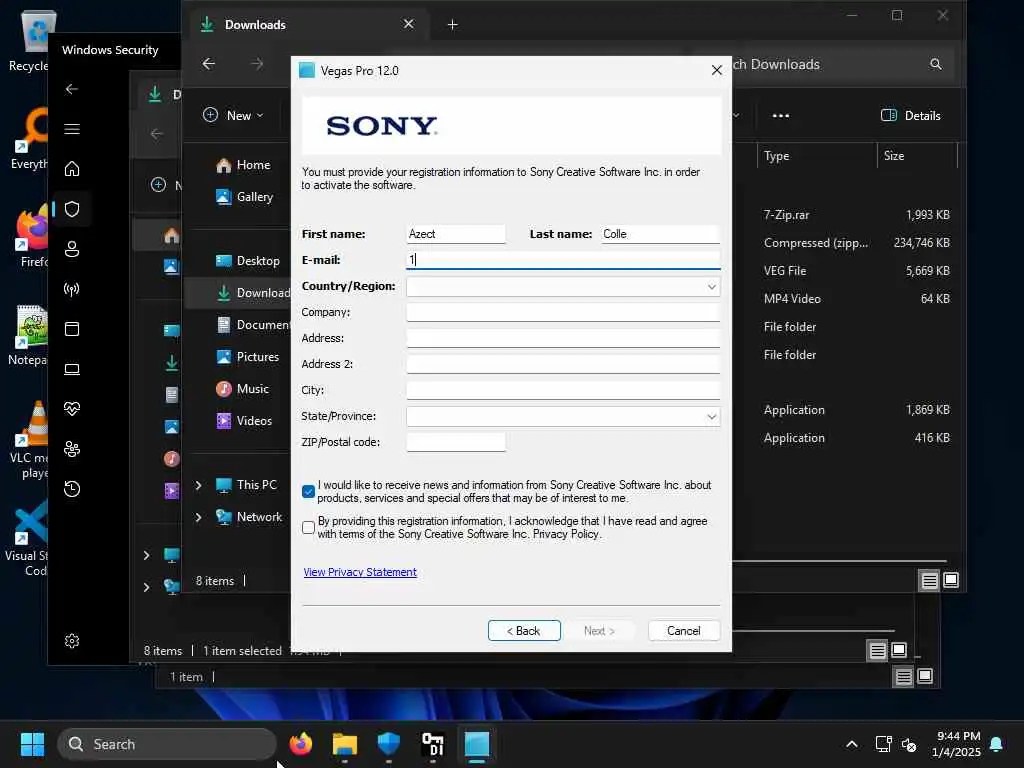Open Music in the navigation pane
Image resolution: width=1024 pixels, height=768 pixels.
(242, 389)
